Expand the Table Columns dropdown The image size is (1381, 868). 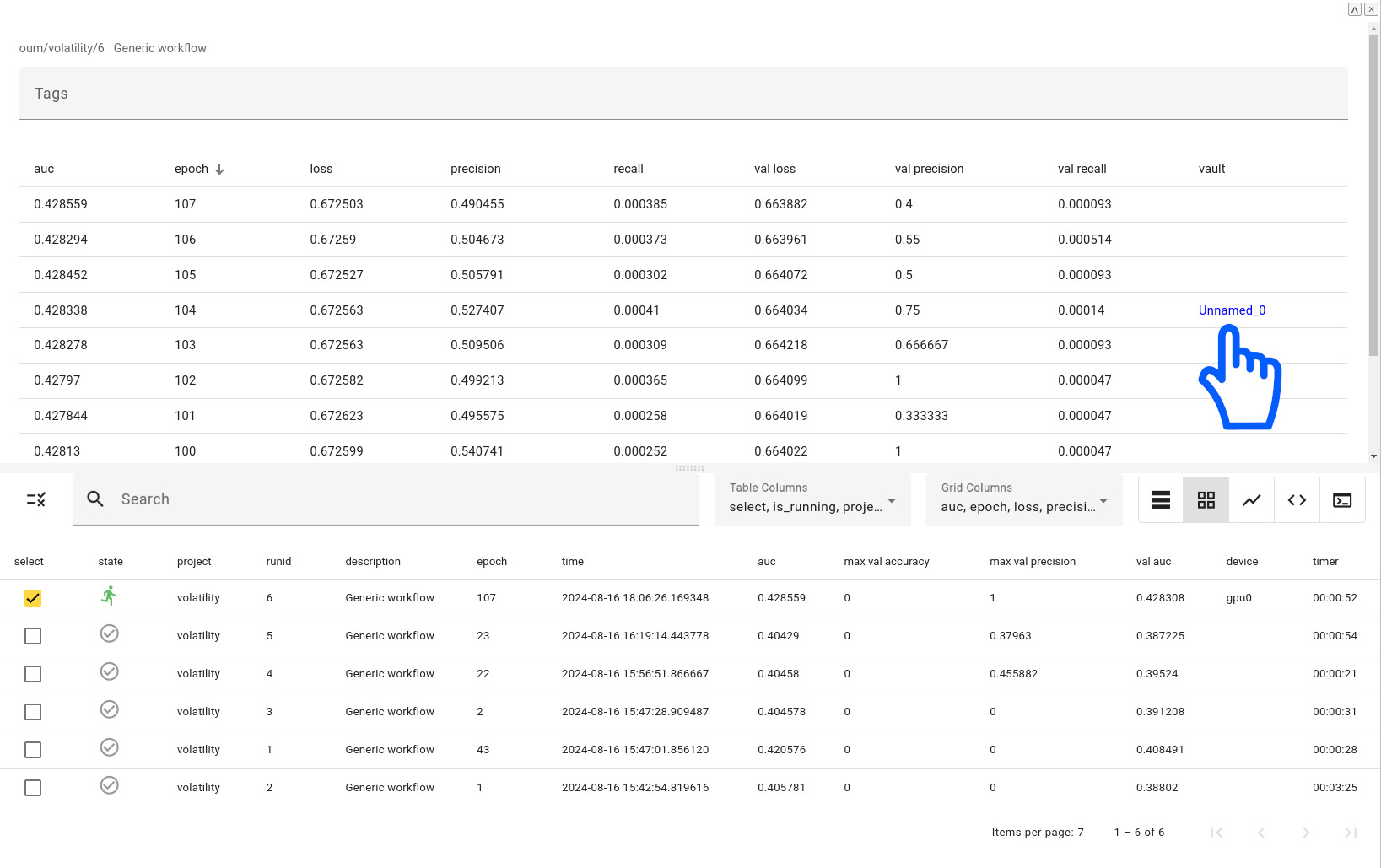(x=812, y=499)
